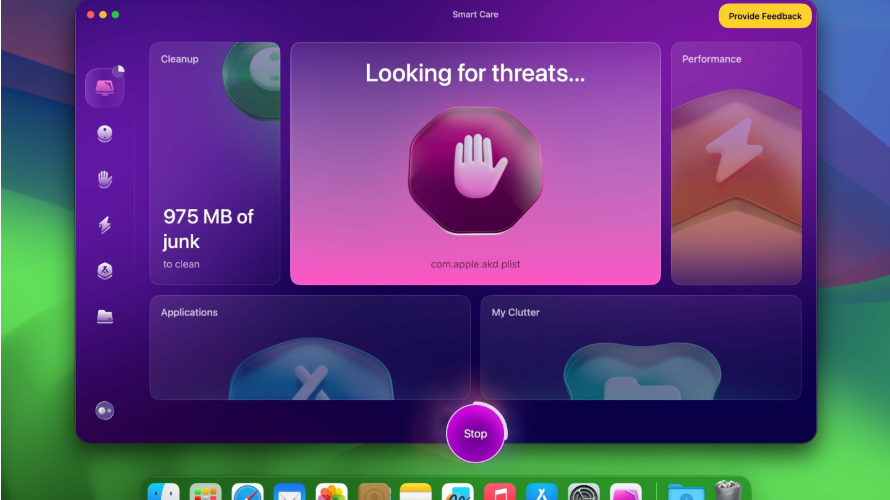Click the large stop-hand protection icon
The height and width of the screenshot is (500, 890).
point(475,170)
